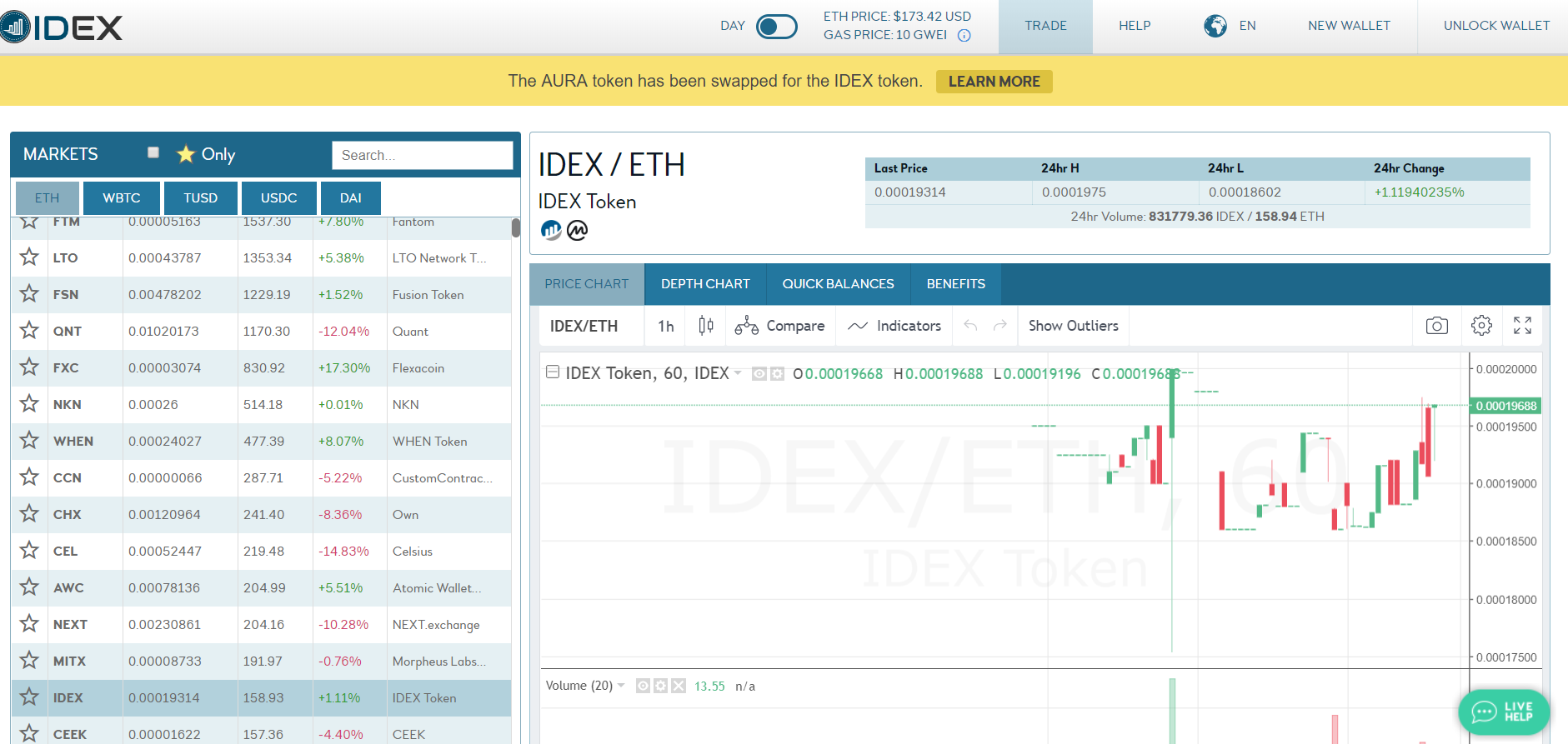Switch to the TUSD markets tab
The height and width of the screenshot is (744, 1568).
[201, 198]
